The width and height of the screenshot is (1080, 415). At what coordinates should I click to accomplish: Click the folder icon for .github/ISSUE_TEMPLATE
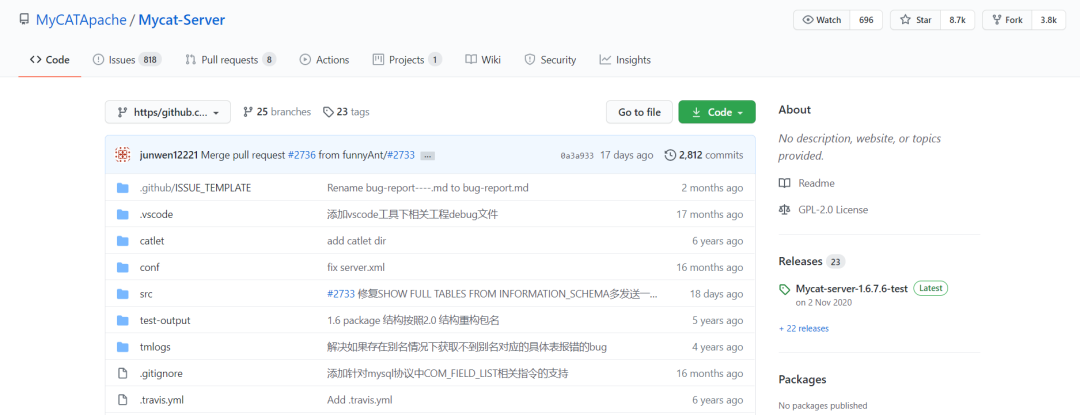pyautogui.click(x=123, y=188)
